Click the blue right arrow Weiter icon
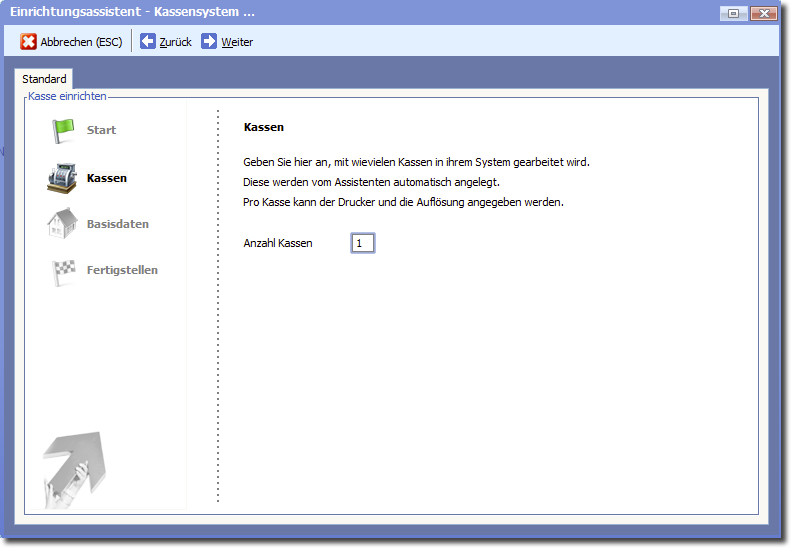Viewport: 791px width, 548px height. 209,42
